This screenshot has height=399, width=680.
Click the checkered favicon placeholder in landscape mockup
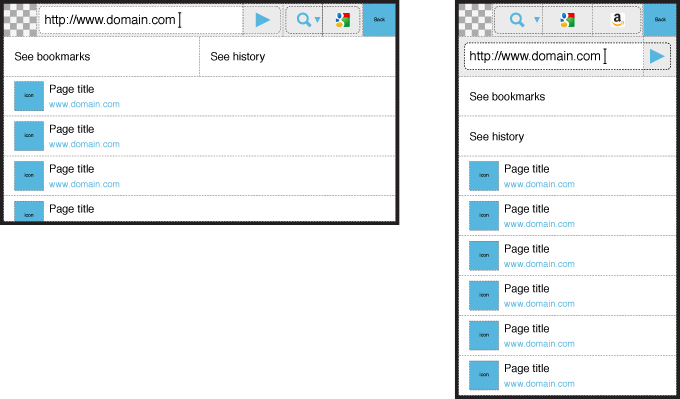(x=20, y=20)
